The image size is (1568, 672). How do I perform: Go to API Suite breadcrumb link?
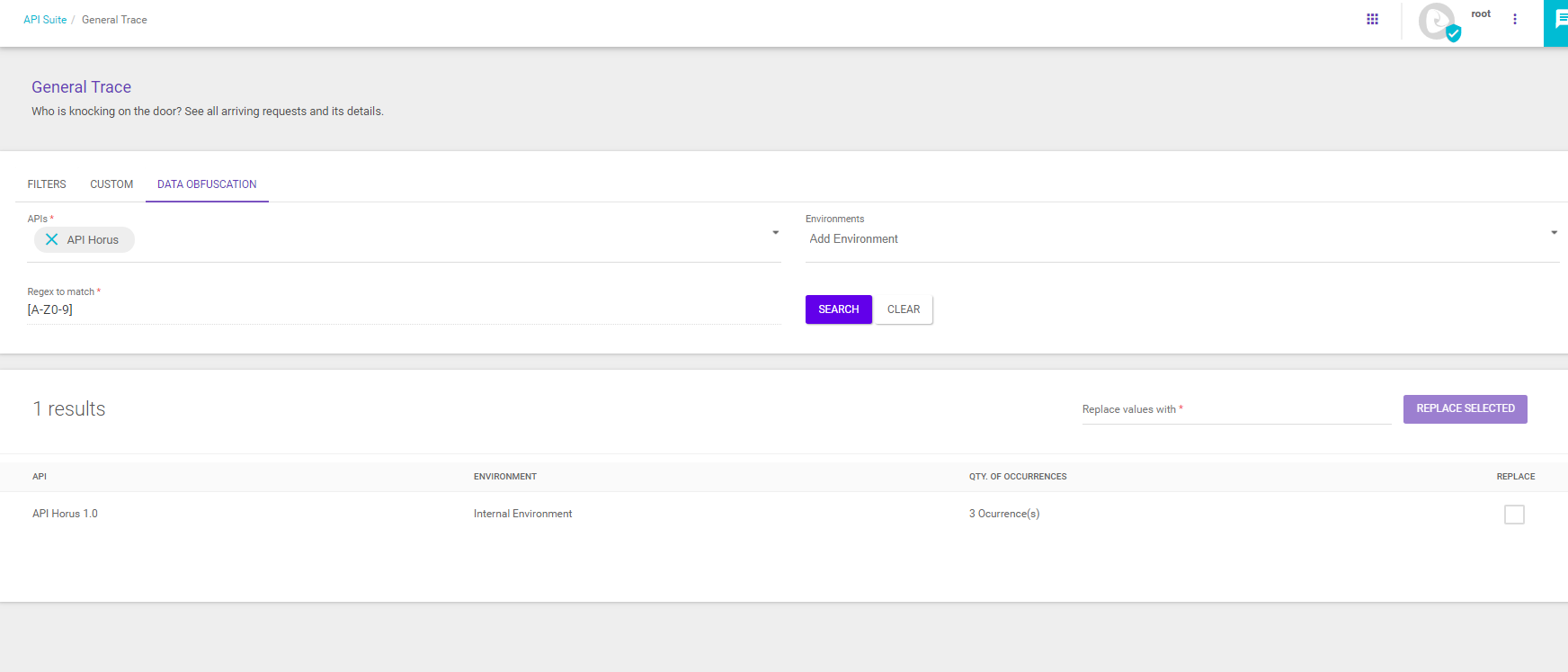pyautogui.click(x=45, y=20)
